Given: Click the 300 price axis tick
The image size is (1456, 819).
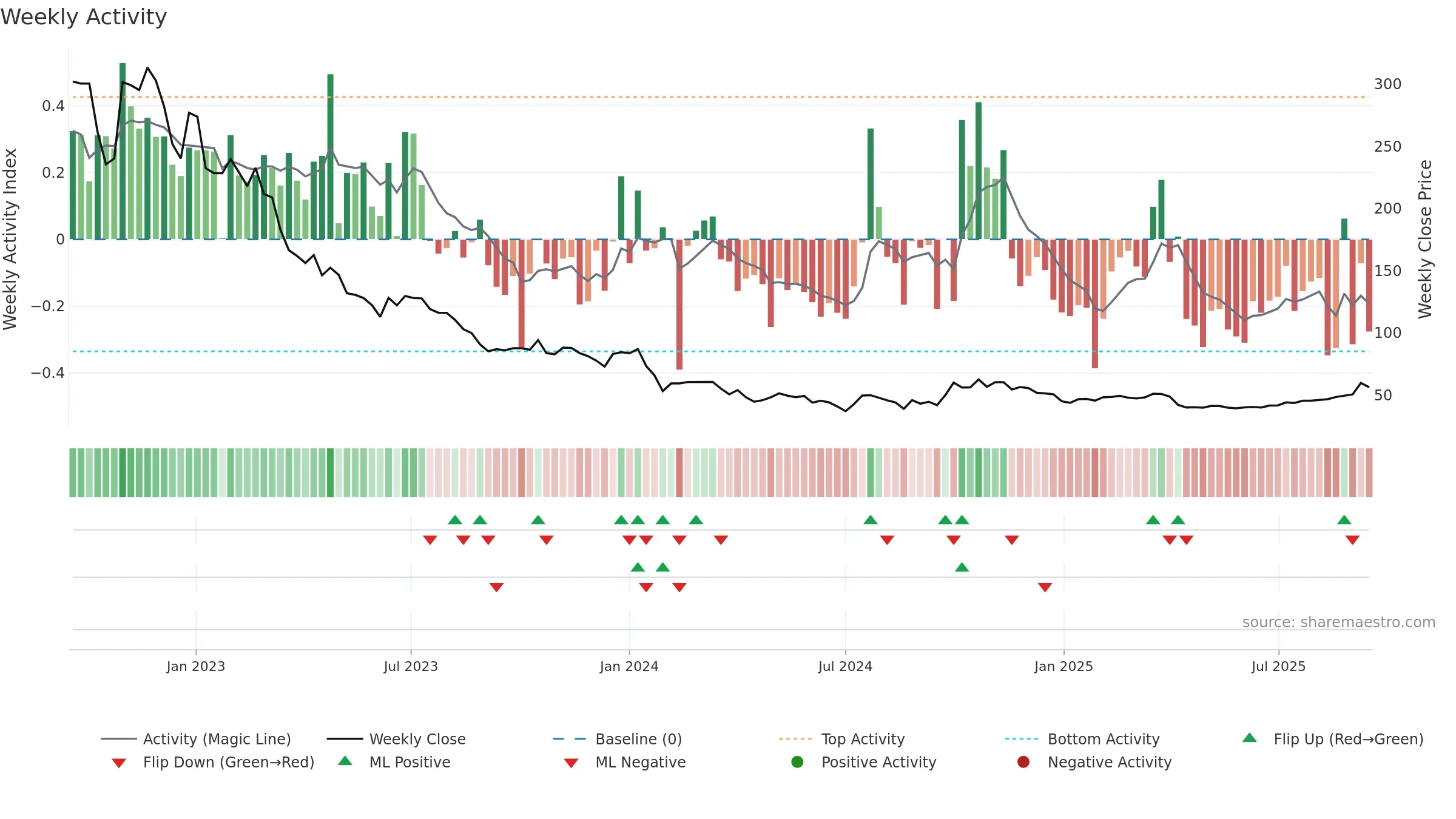Looking at the screenshot, I should pyautogui.click(x=1387, y=84).
